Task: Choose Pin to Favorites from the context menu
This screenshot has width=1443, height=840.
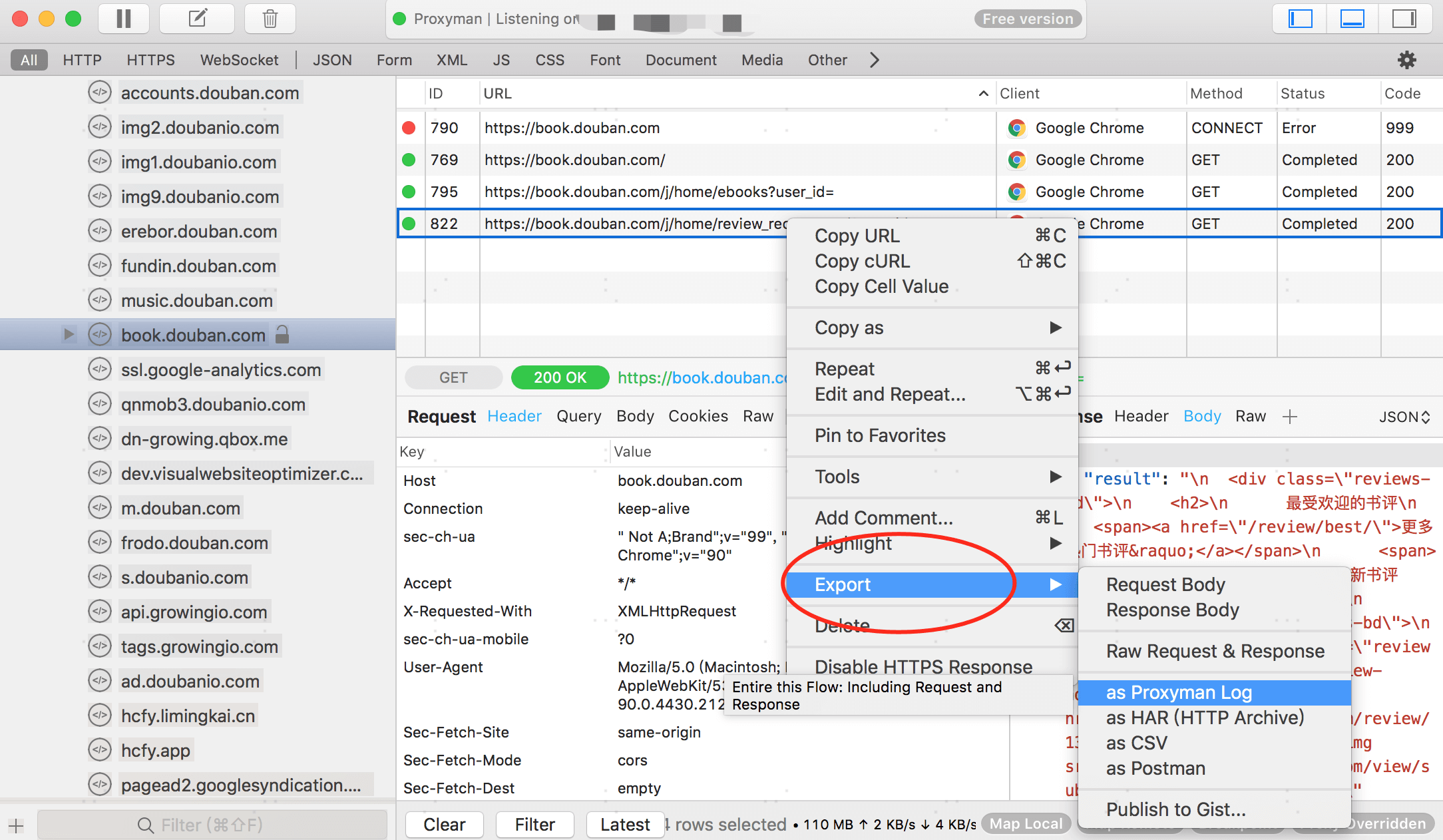Action: (x=932, y=435)
